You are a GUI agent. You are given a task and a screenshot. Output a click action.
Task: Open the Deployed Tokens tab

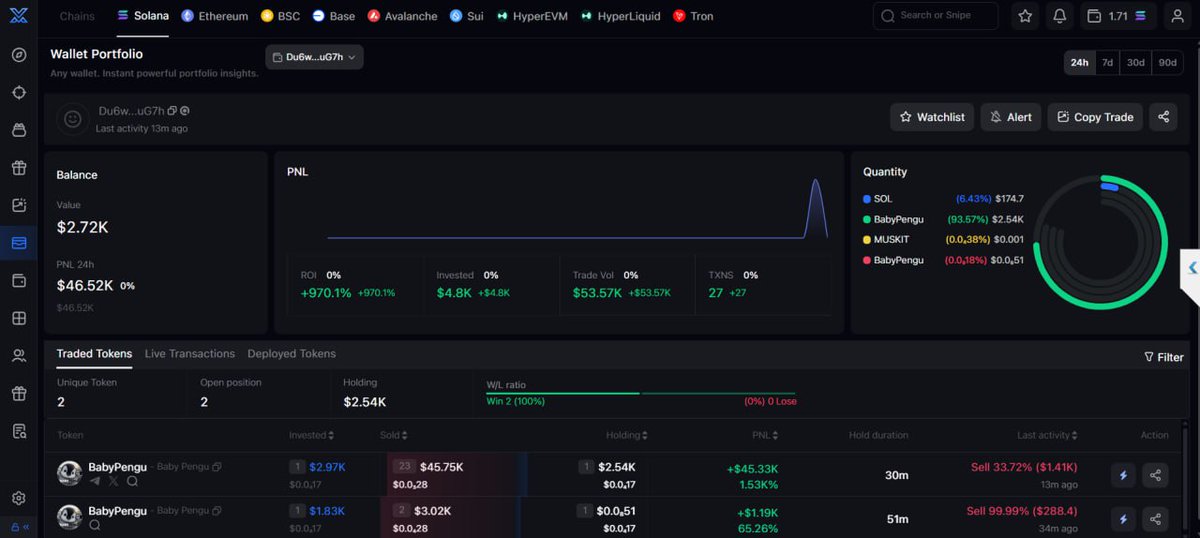[x=292, y=354]
